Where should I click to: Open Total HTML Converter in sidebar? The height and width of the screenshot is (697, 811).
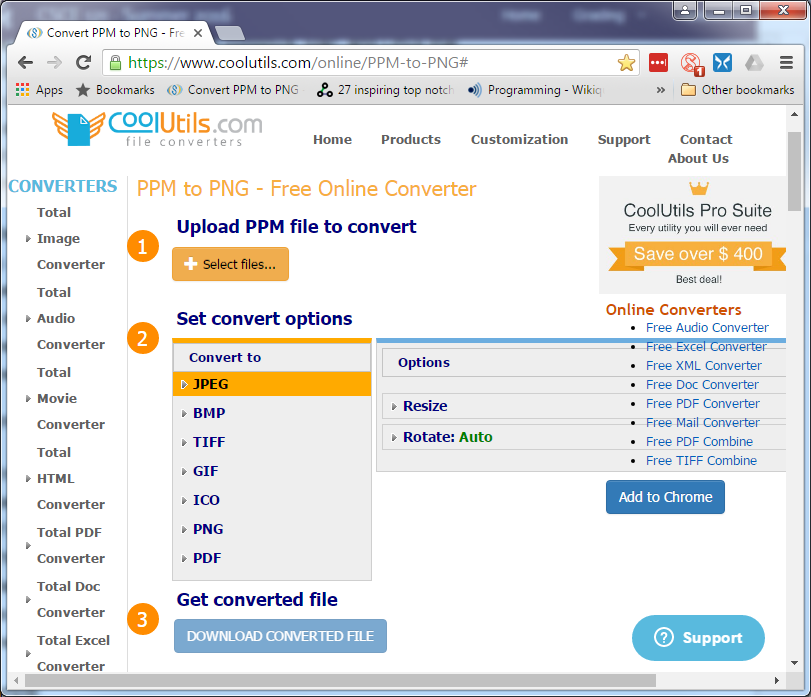pos(70,478)
